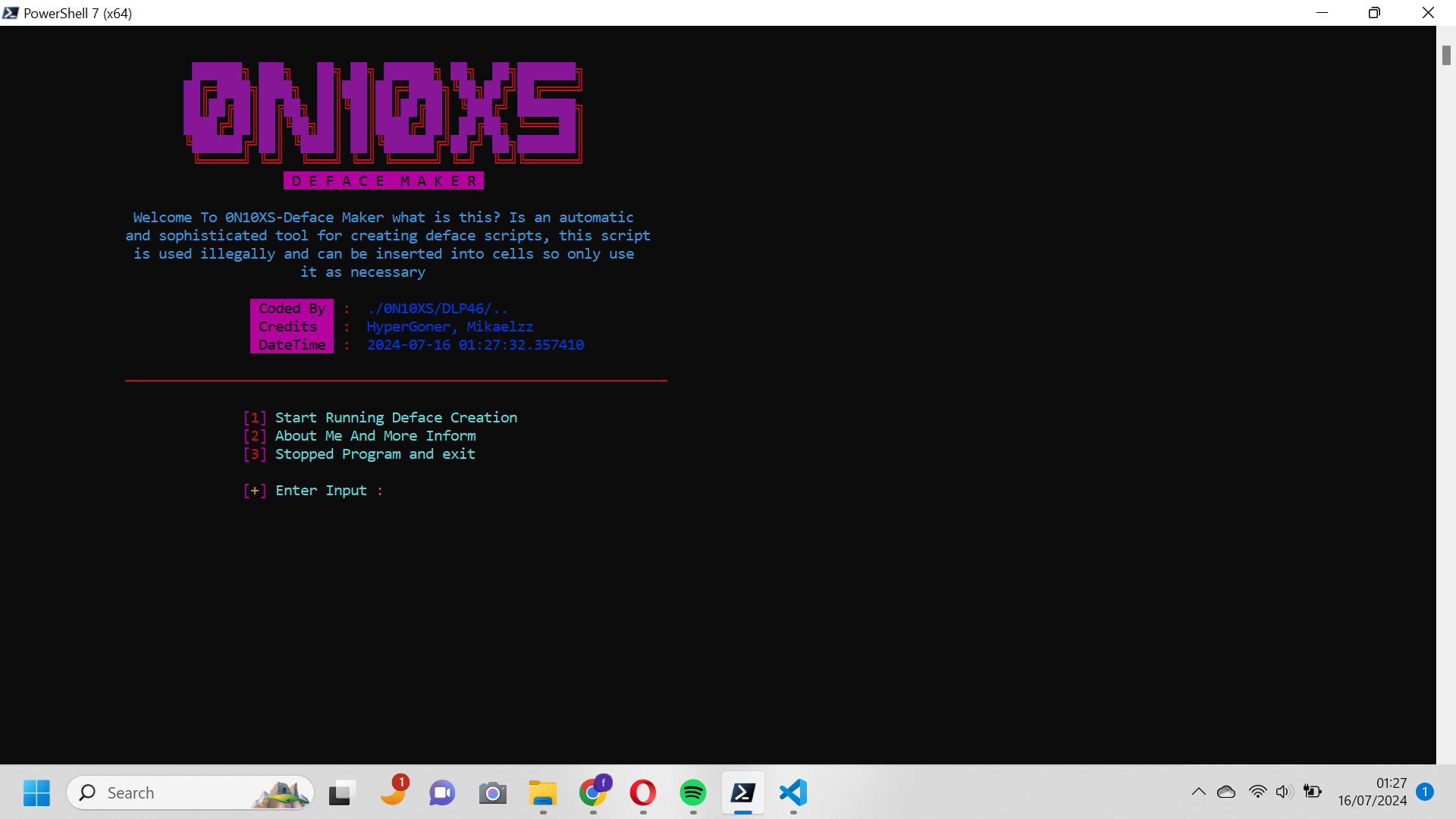Open the orange app with notification badge
Image resolution: width=1456 pixels, height=819 pixels.
pyautogui.click(x=393, y=792)
